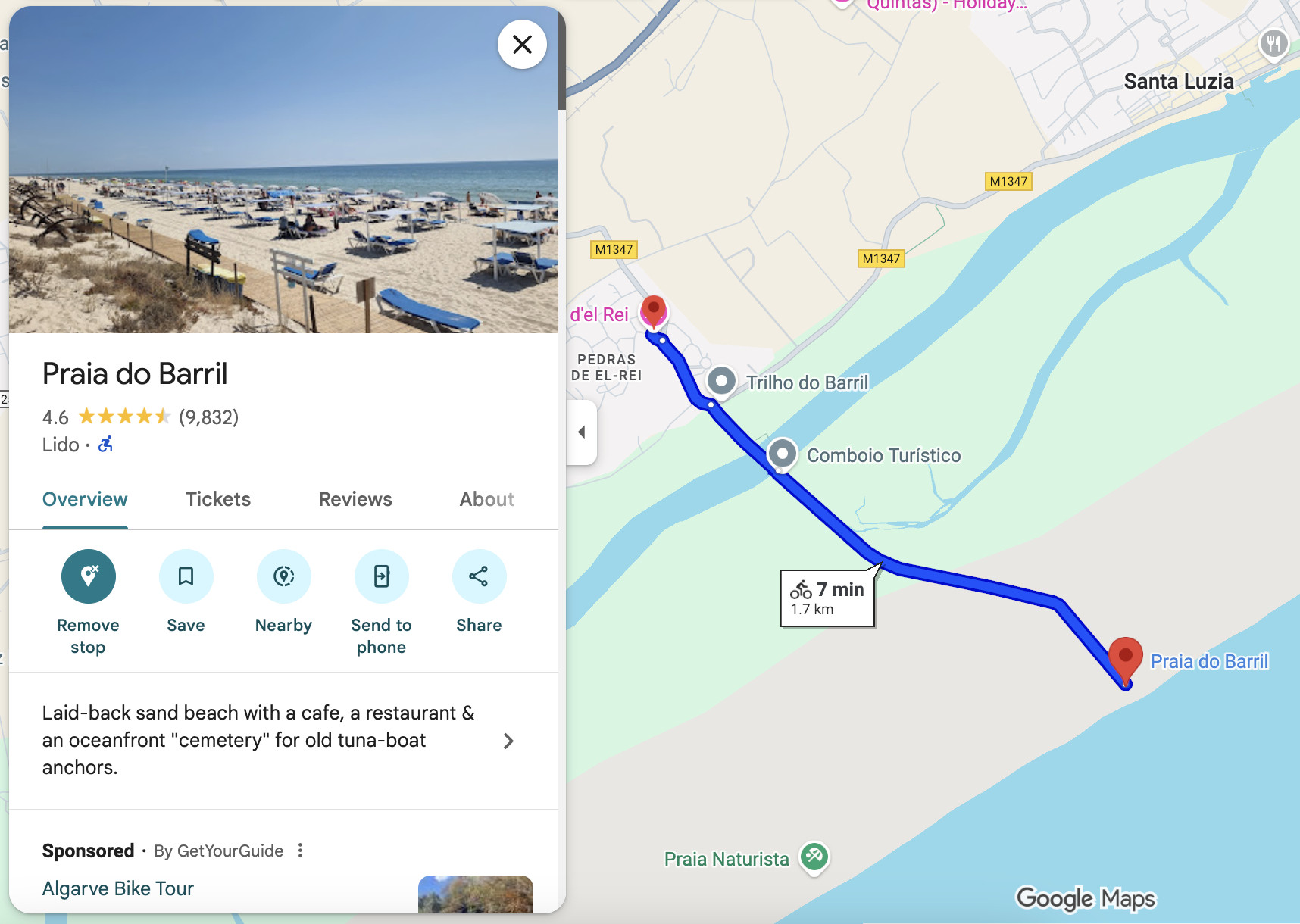The image size is (1300, 924).
Task: Share this place via Share icon
Action: click(480, 576)
